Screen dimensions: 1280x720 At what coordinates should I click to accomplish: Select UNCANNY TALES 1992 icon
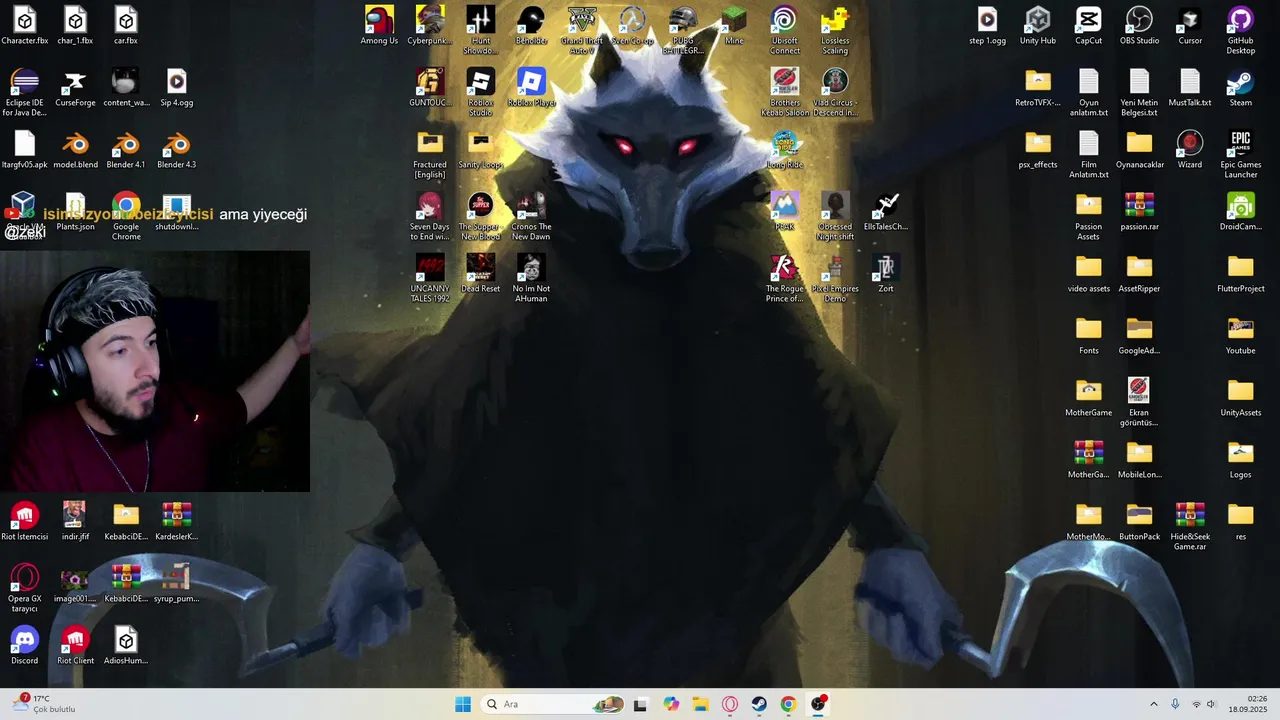pos(430,278)
